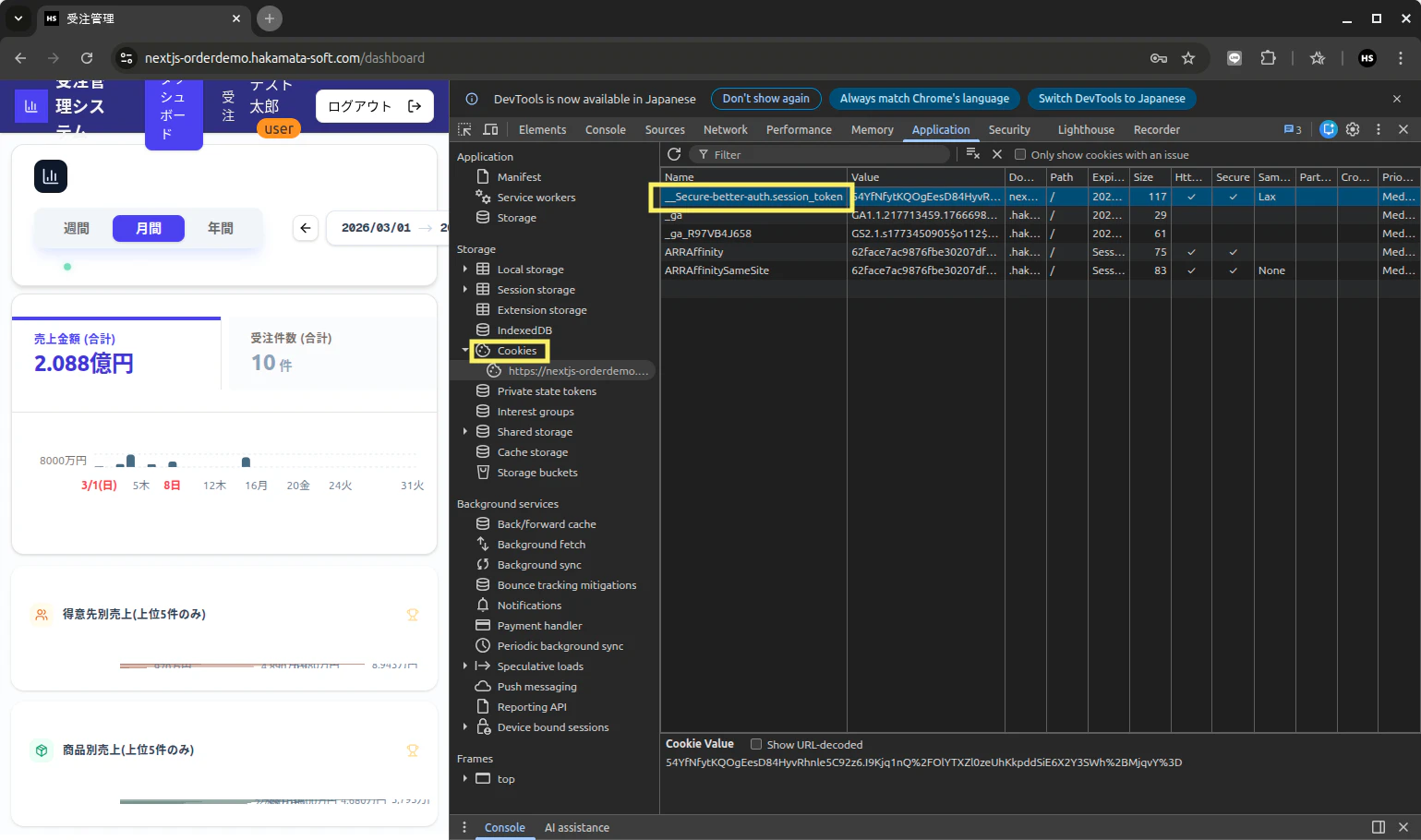Image resolution: width=1421 pixels, height=840 pixels.
Task: Select the 週間 period toggle
Action: coord(77,228)
